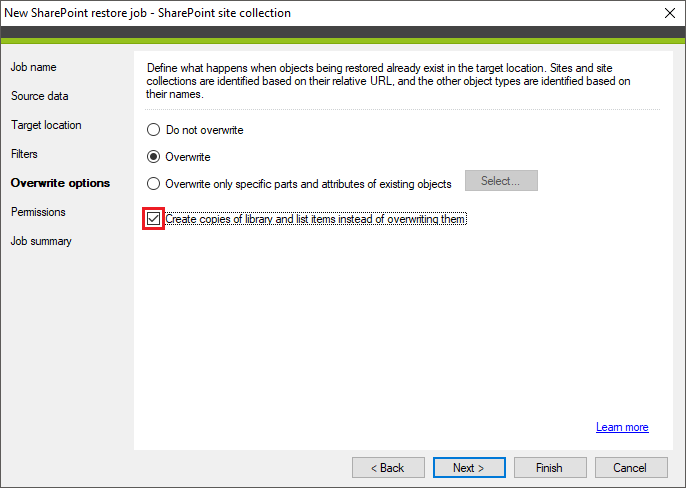Jump to the Permissions step
This screenshot has height=488, width=686.
click(38, 212)
